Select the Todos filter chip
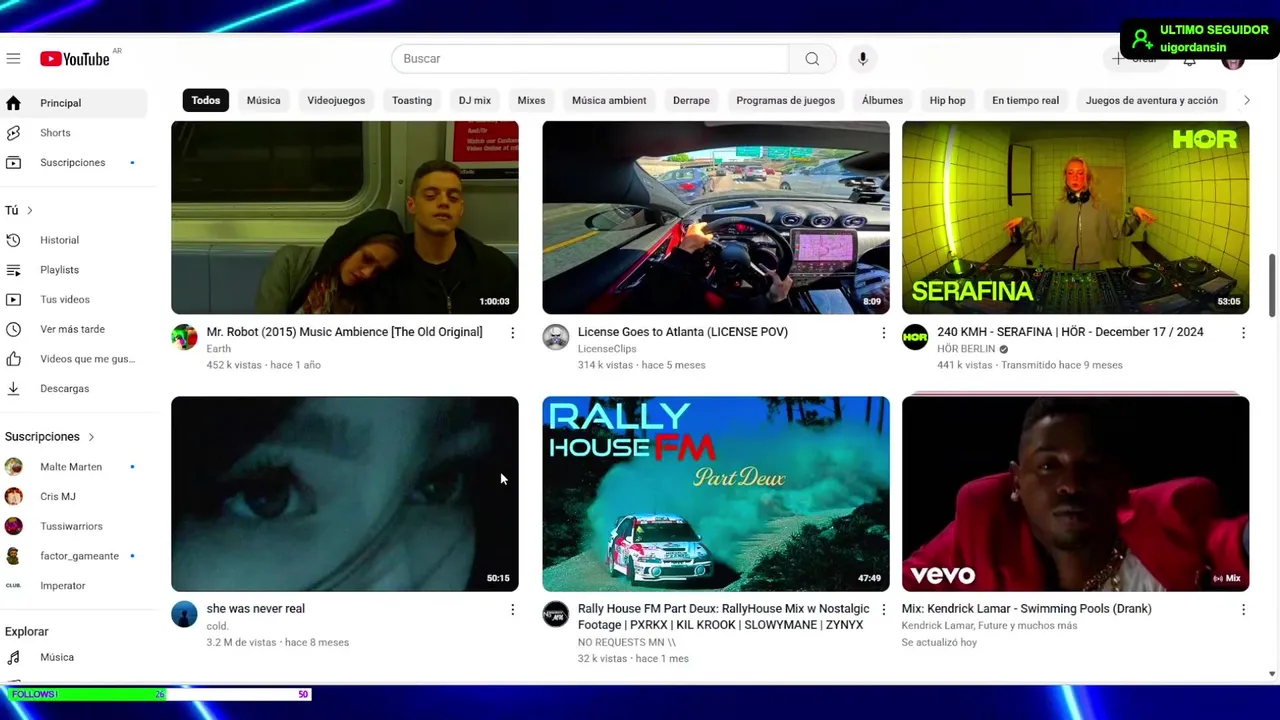 point(206,100)
